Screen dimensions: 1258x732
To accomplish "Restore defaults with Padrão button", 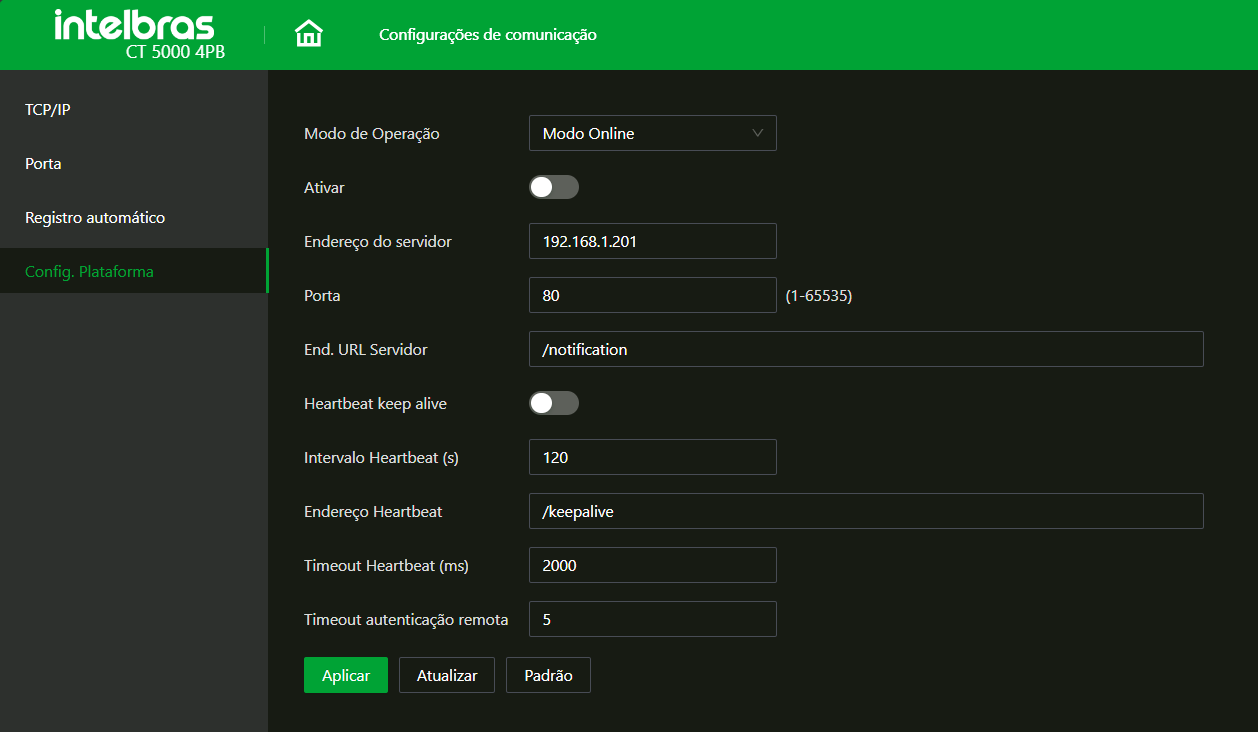I will [x=548, y=675].
